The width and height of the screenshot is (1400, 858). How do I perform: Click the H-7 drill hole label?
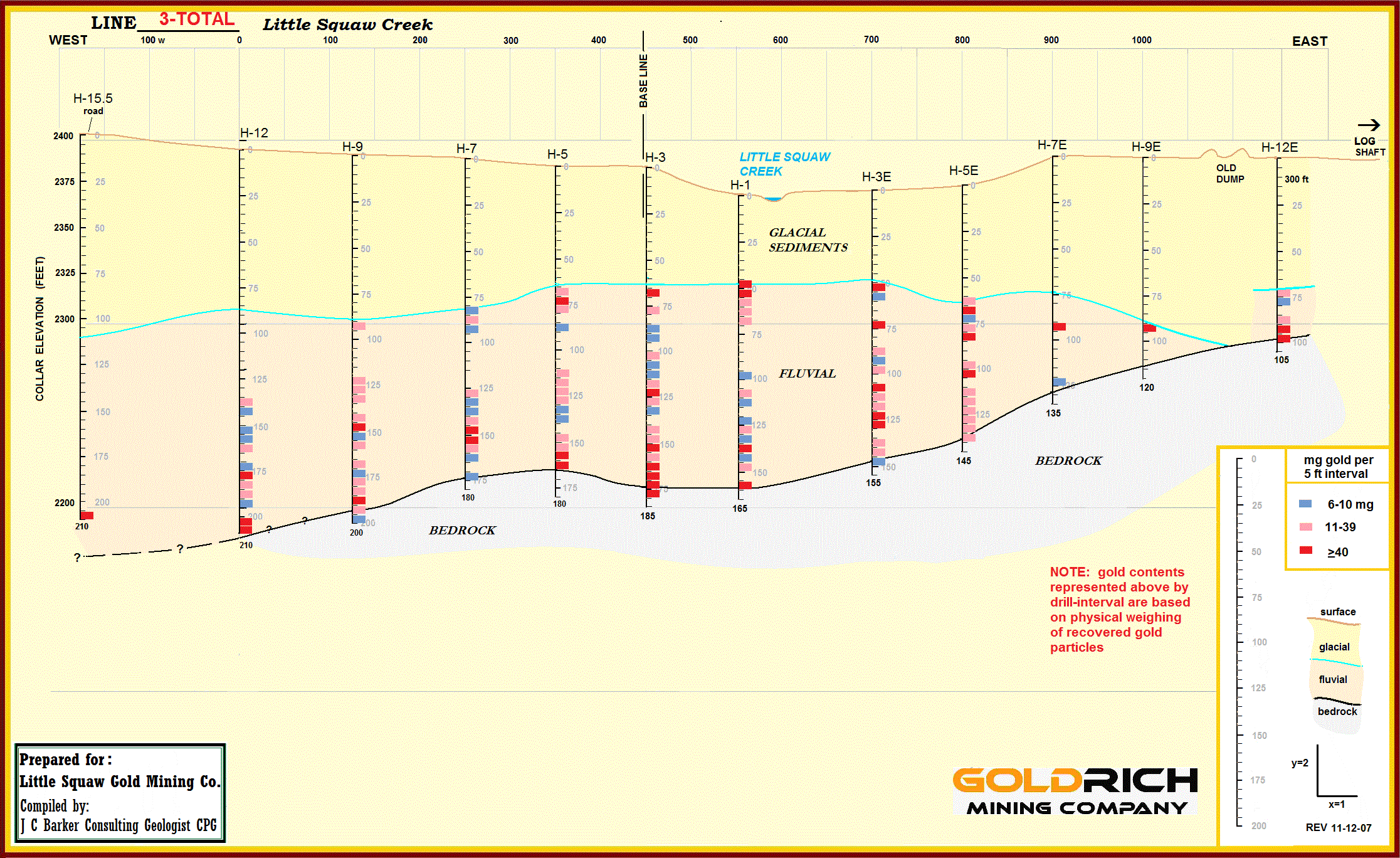pyautogui.click(x=466, y=148)
